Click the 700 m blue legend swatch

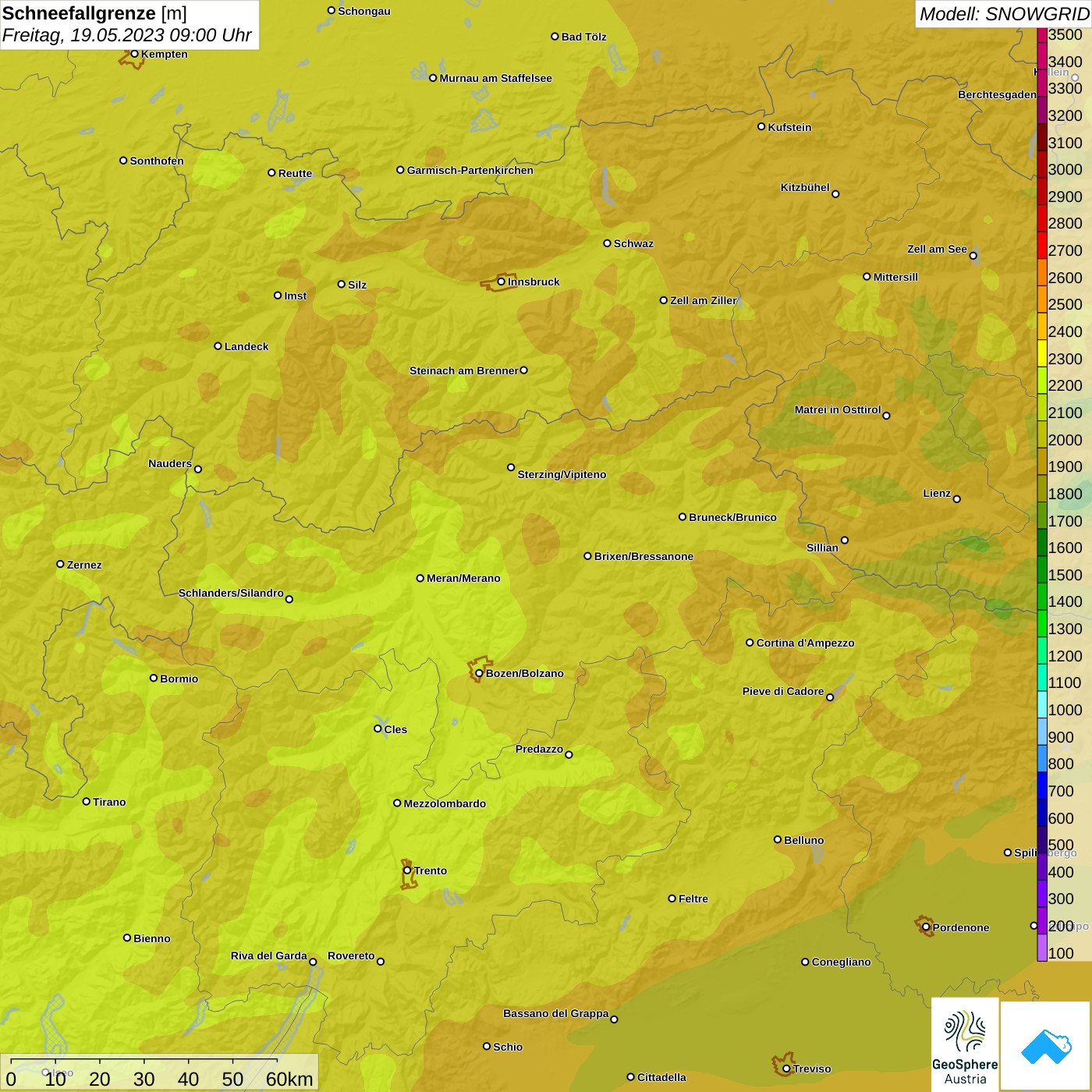point(1041,785)
